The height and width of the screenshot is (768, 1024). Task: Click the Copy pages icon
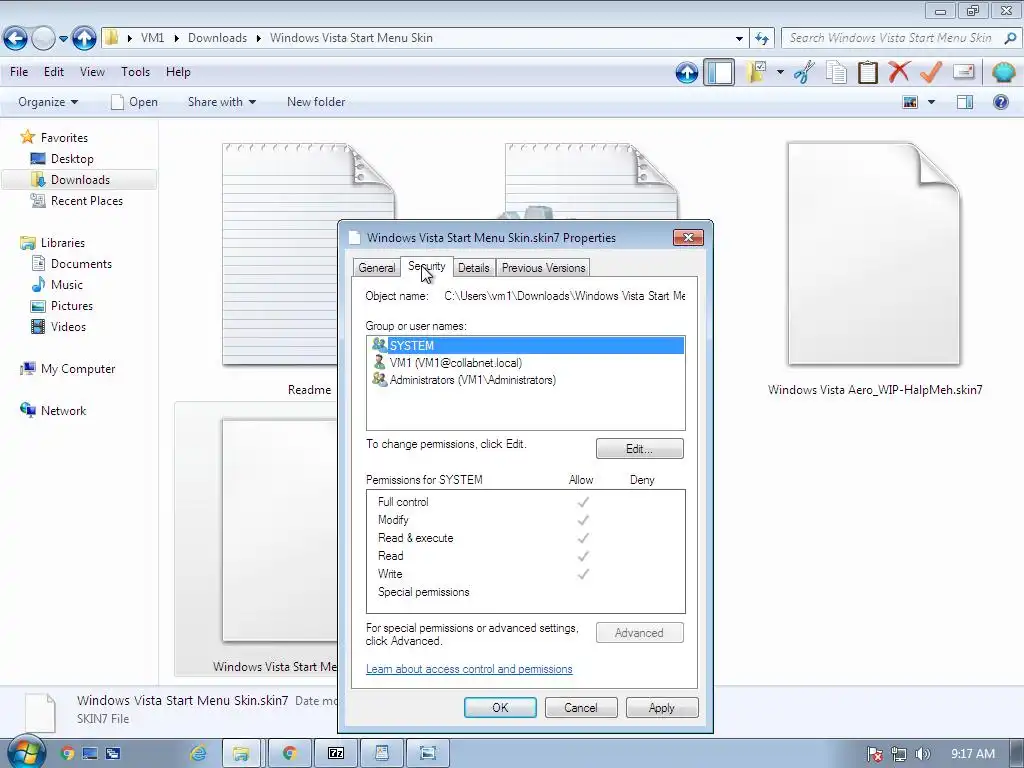[x=836, y=72]
